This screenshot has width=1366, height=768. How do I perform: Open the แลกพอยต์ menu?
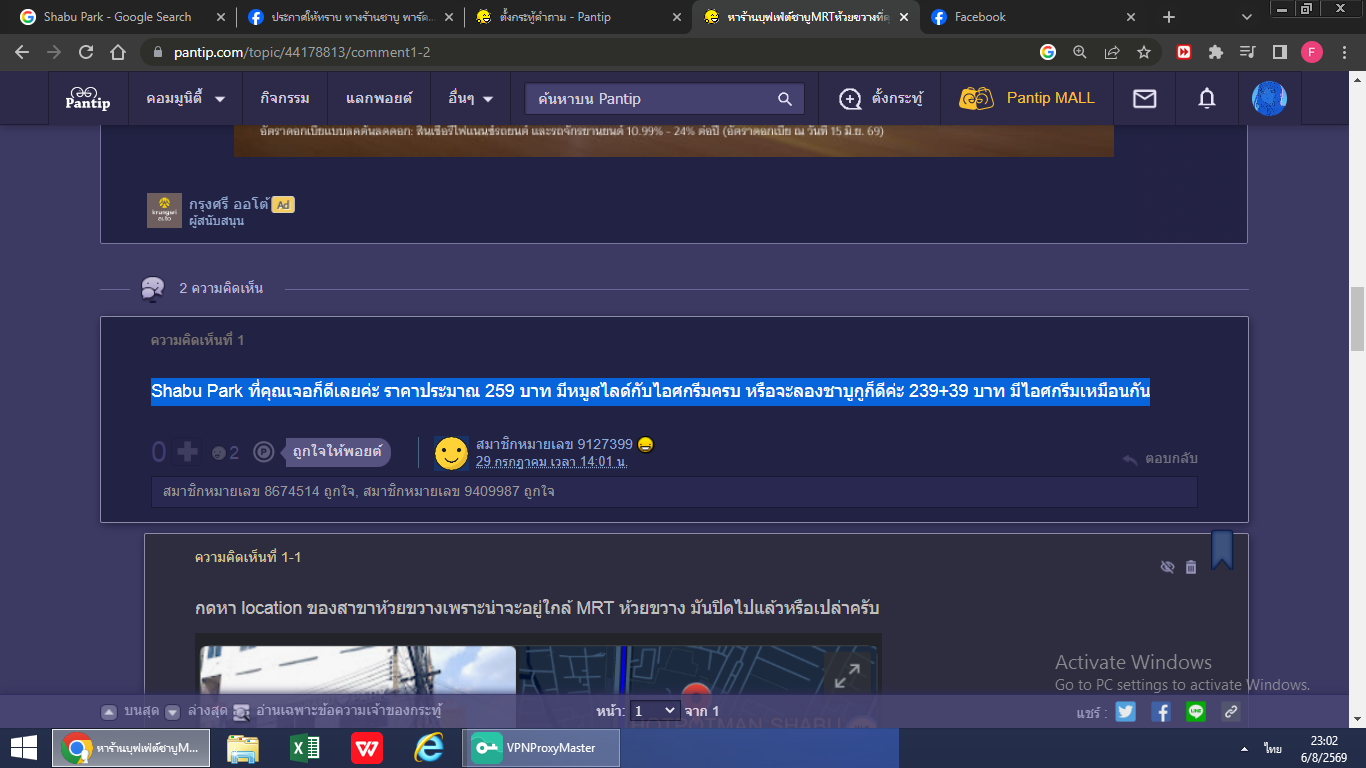pyautogui.click(x=378, y=98)
